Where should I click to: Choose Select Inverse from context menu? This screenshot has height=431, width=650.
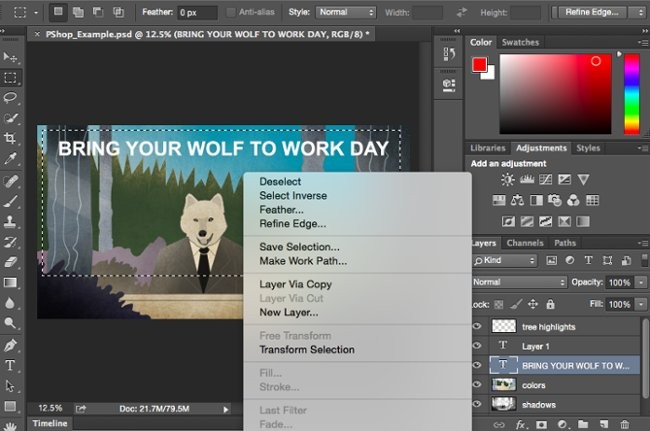click(293, 196)
